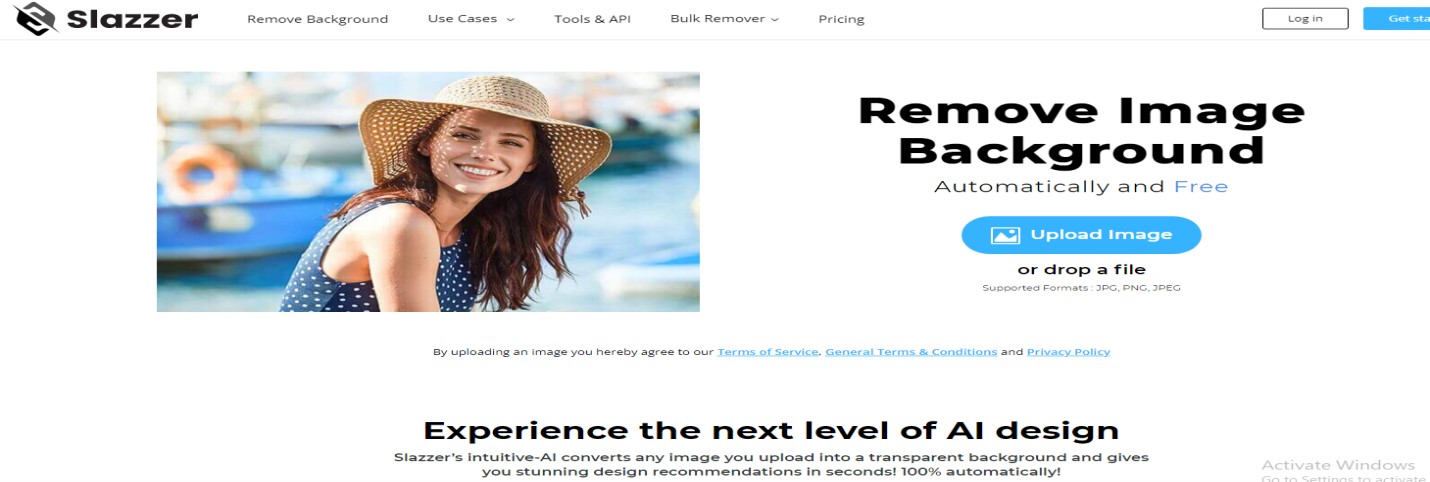Viewport: 1430px width, 482px height.
Task: Open the Tools & API page
Action: 592,19
